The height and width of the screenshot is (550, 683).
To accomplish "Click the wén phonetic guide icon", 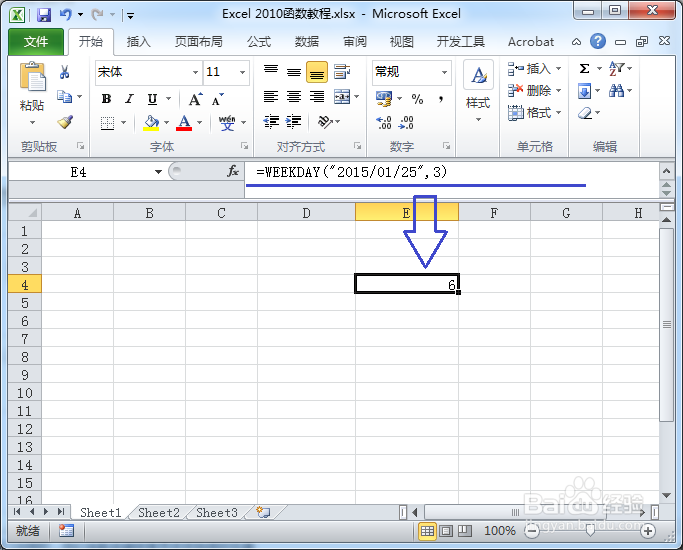I will (227, 122).
